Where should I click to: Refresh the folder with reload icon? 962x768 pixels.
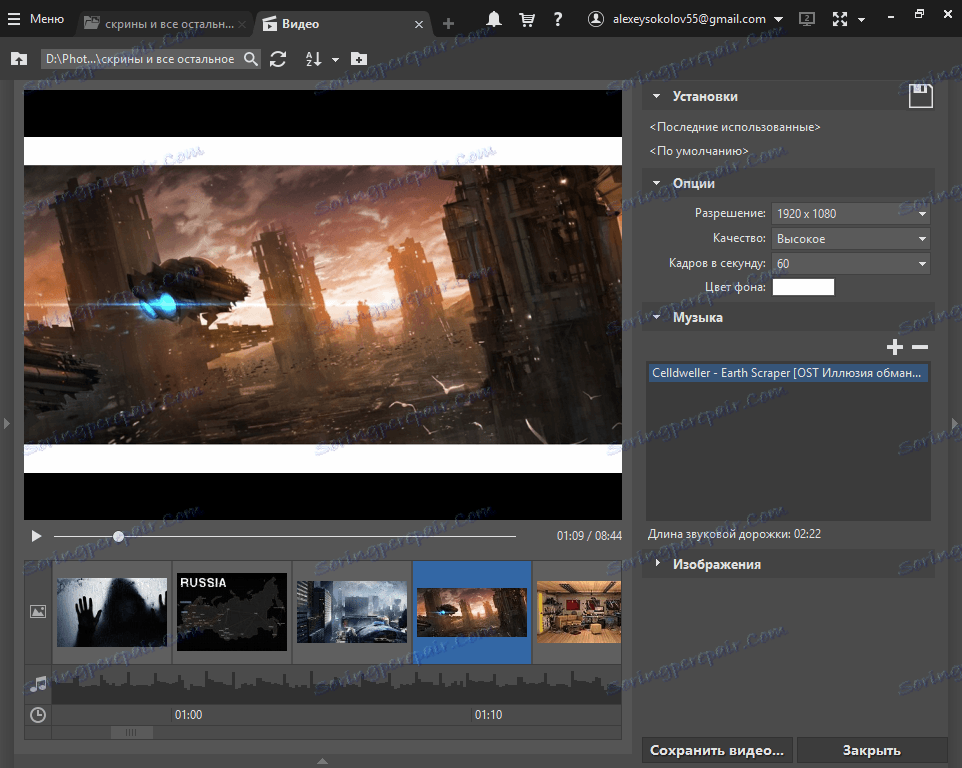pyautogui.click(x=278, y=59)
